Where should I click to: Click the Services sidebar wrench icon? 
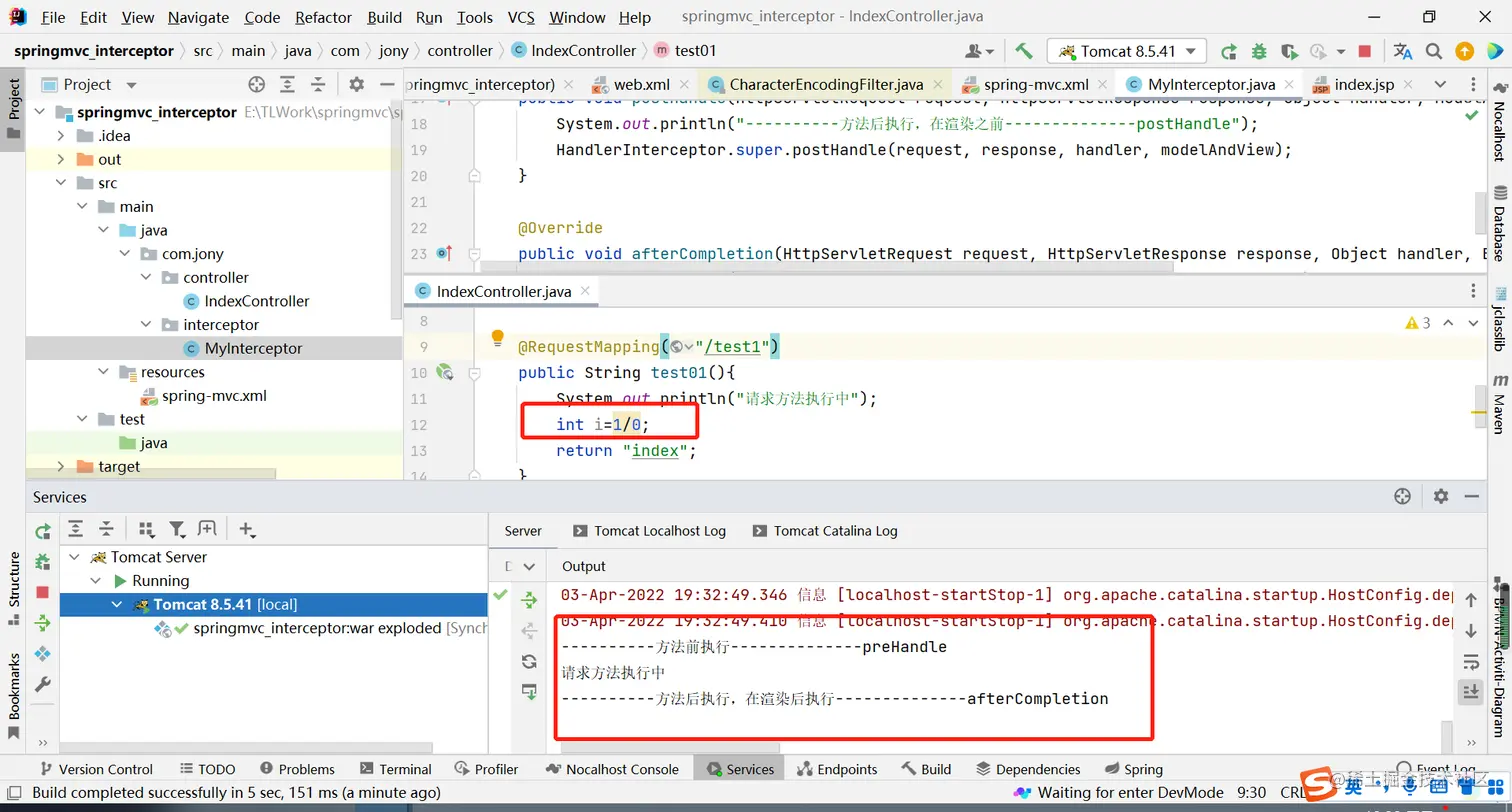pos(42,684)
